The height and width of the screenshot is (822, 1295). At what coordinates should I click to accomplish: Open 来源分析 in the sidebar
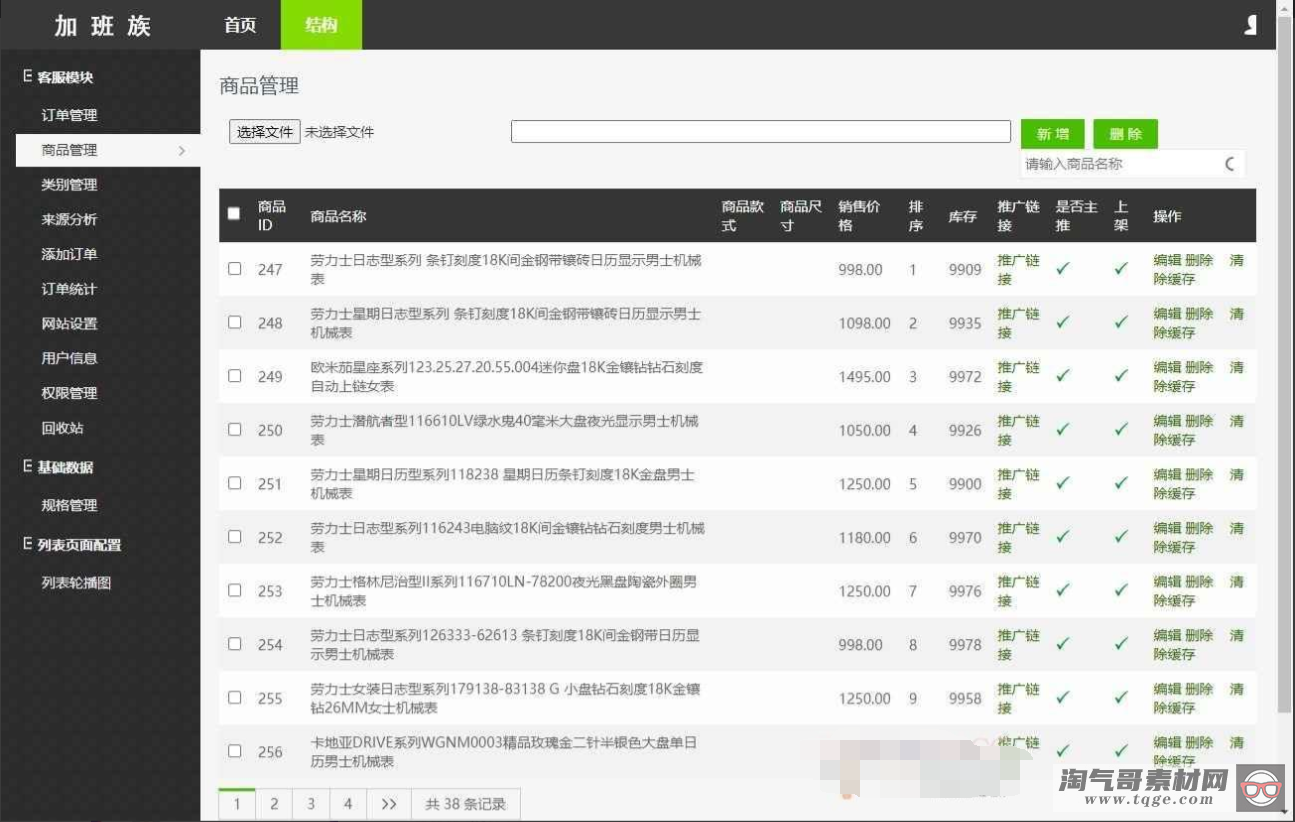coord(69,220)
